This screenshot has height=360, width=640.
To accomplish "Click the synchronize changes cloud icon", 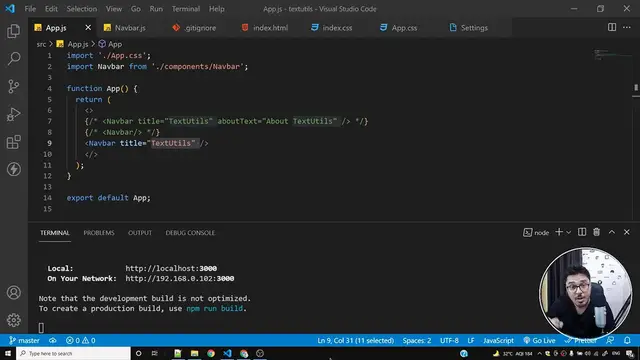I will [53, 340].
